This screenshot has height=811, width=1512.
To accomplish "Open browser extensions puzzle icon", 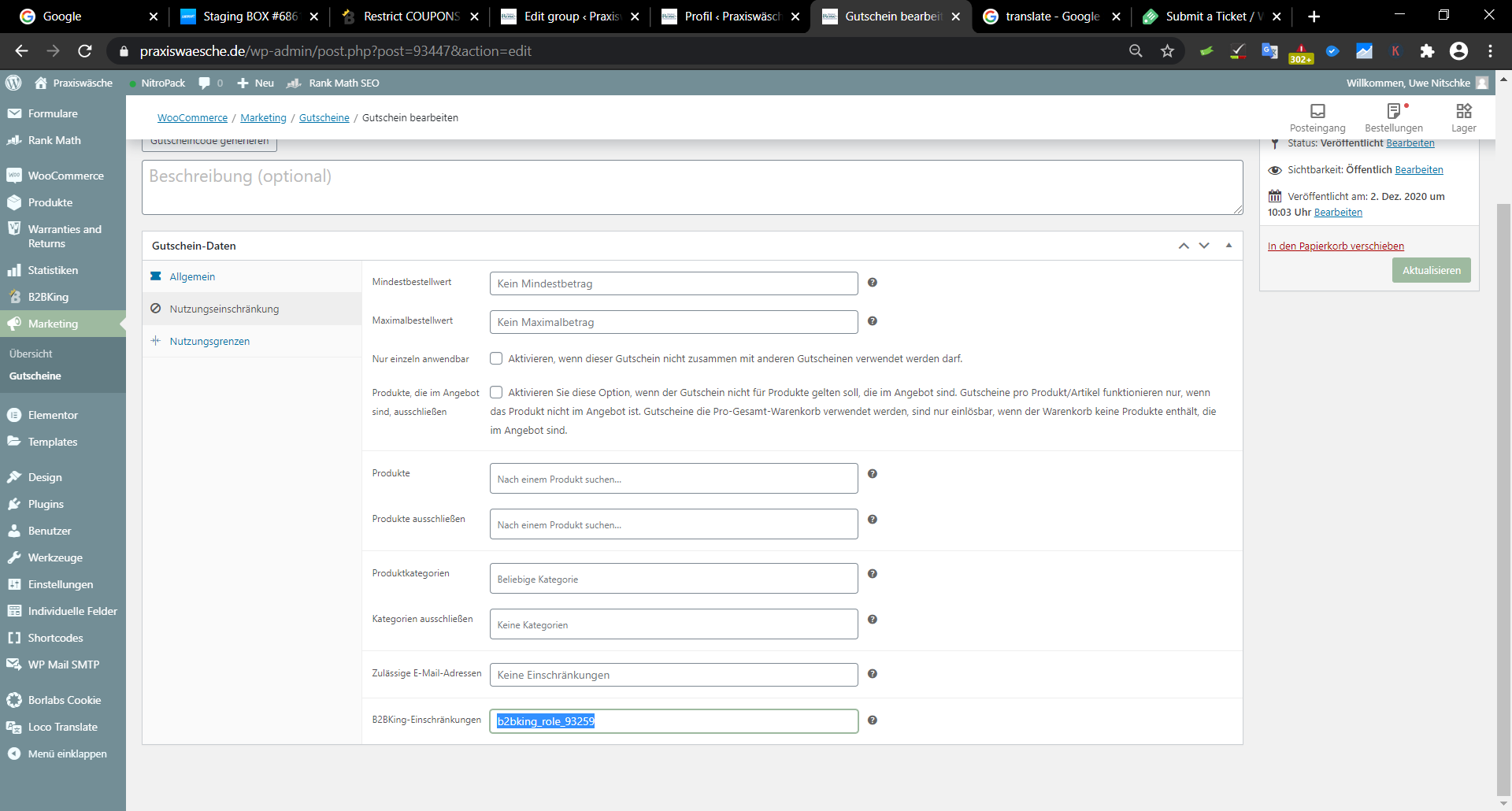I will (1427, 51).
